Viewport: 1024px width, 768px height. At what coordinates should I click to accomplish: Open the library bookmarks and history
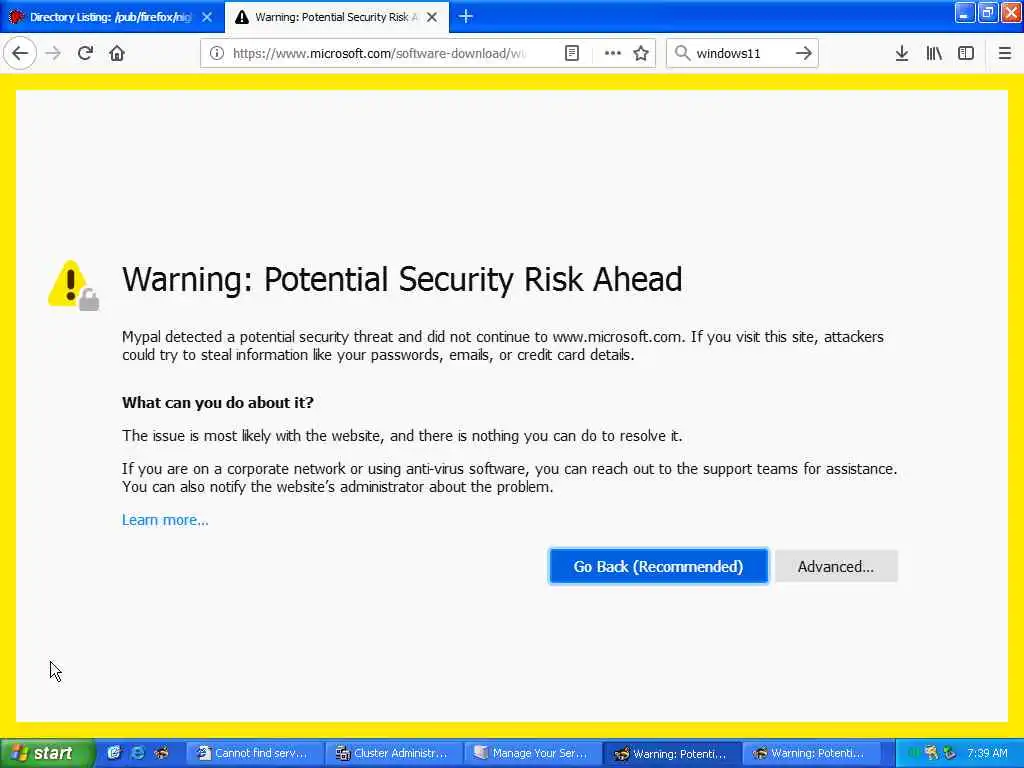tap(934, 54)
